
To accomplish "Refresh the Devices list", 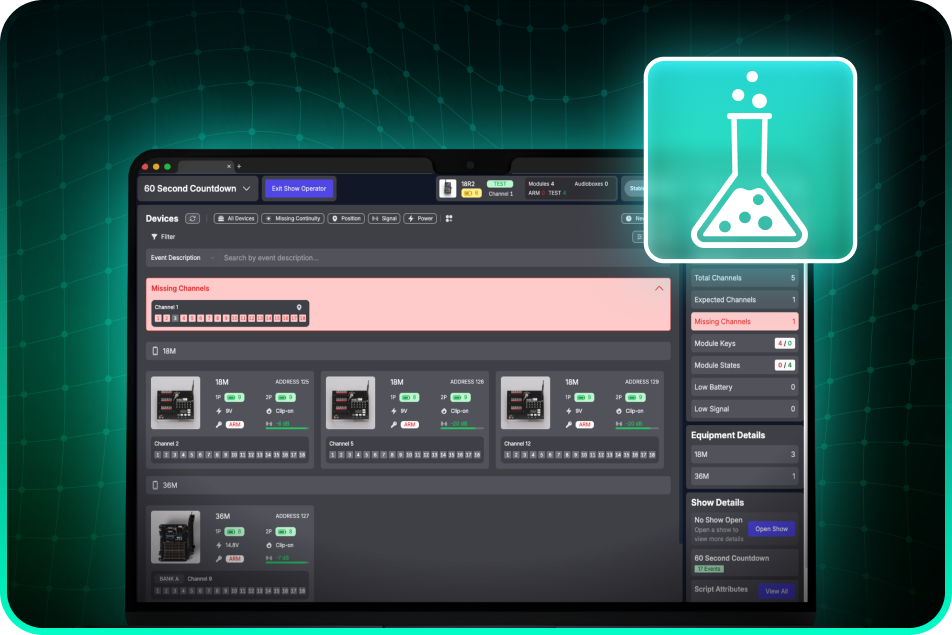I will [x=192, y=219].
